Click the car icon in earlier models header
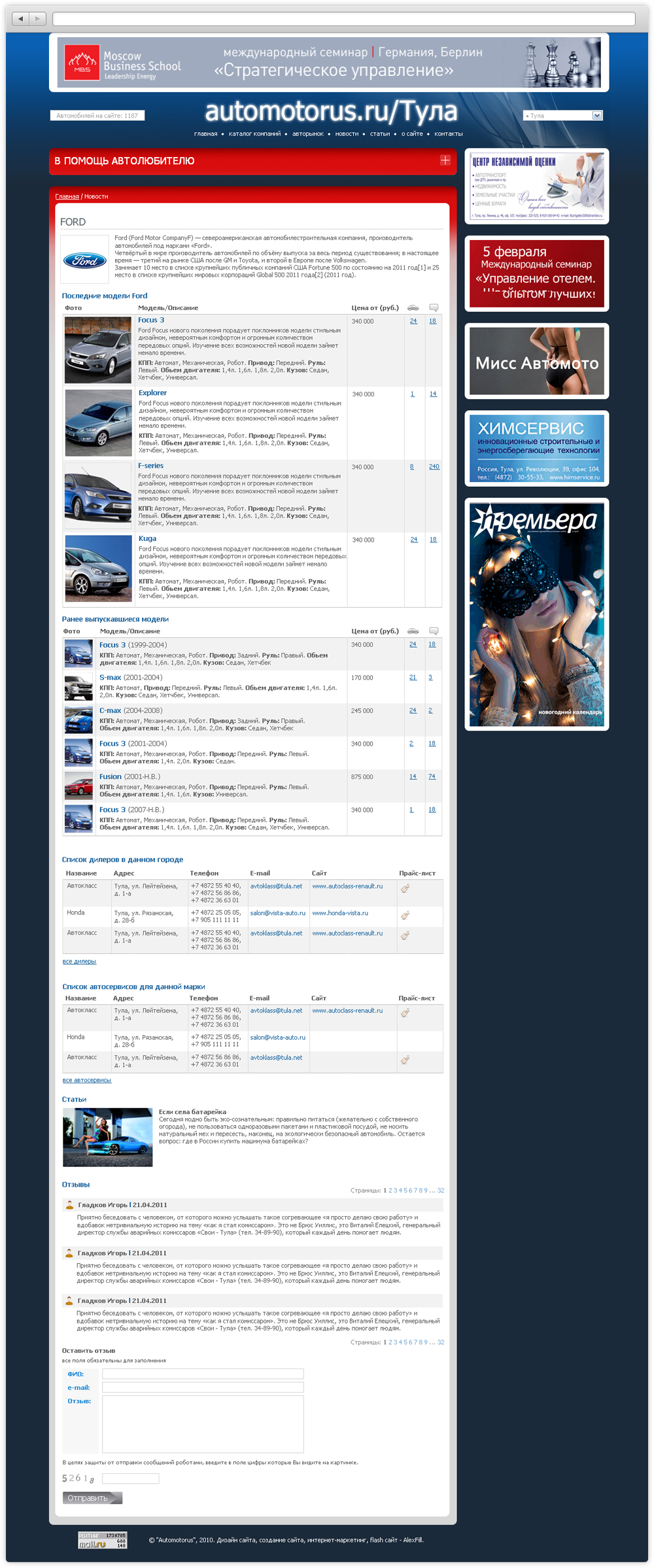 click(413, 631)
